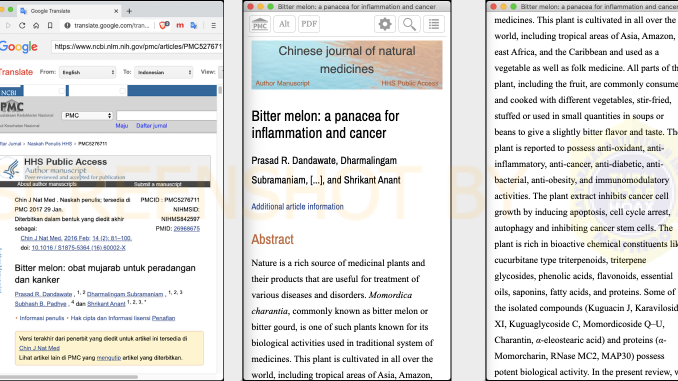The image size is (678, 381).
Task: Click 'Submit a manuscript' tab
Action: click(x=157, y=184)
